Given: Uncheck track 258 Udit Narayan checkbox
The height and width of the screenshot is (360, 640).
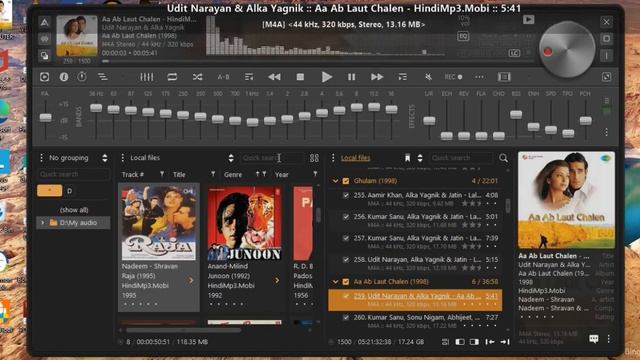Looking at the screenshot, I should coord(346,260).
